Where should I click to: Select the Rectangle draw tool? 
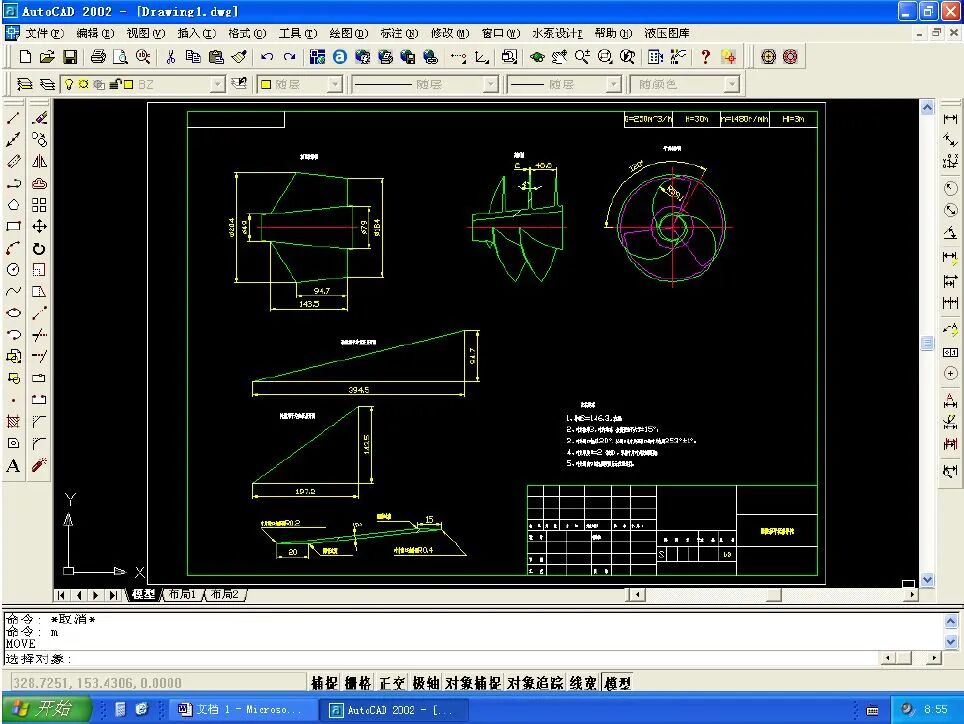[x=13, y=226]
